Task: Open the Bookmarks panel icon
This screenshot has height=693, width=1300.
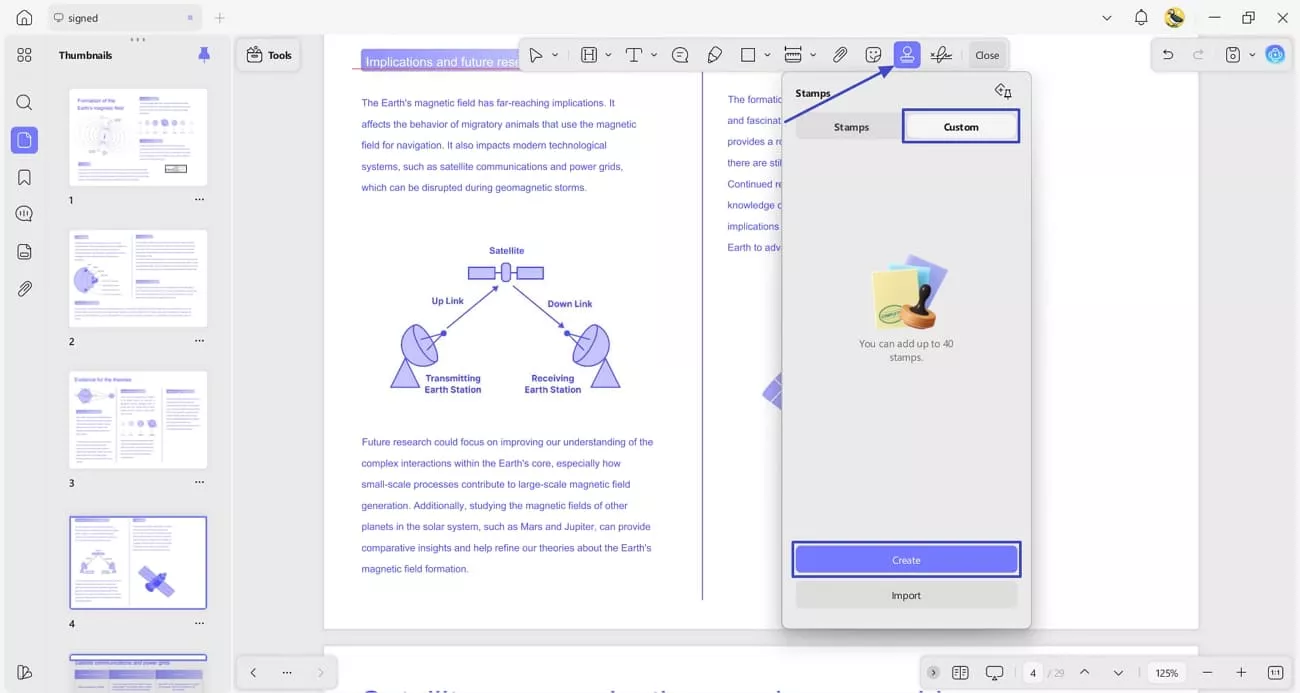Action: point(24,177)
